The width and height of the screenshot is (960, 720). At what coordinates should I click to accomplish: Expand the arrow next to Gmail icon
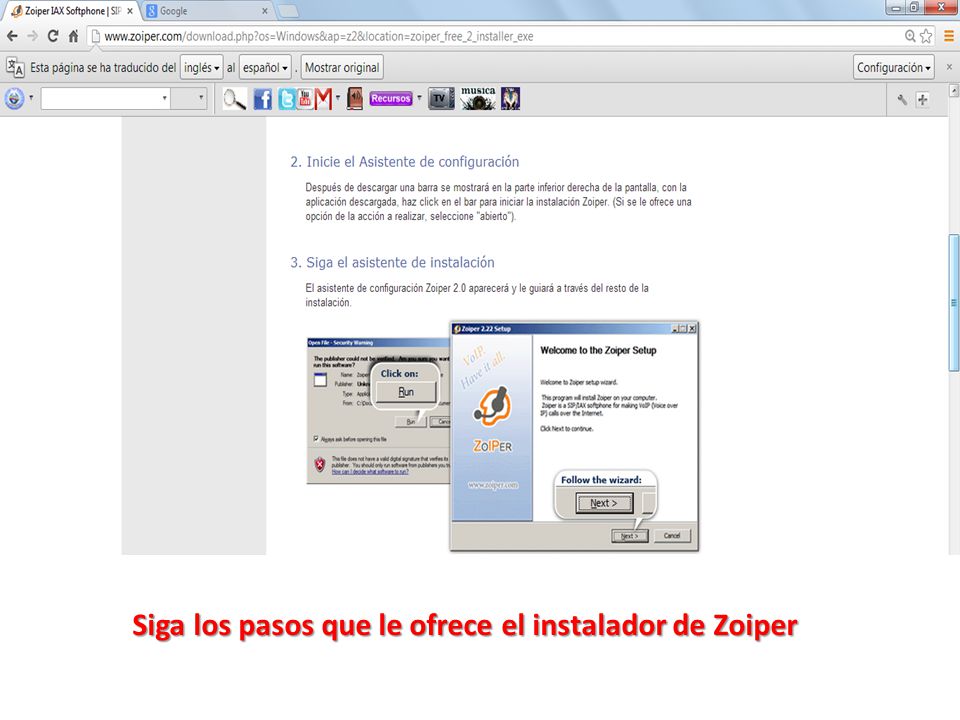pyautogui.click(x=337, y=97)
